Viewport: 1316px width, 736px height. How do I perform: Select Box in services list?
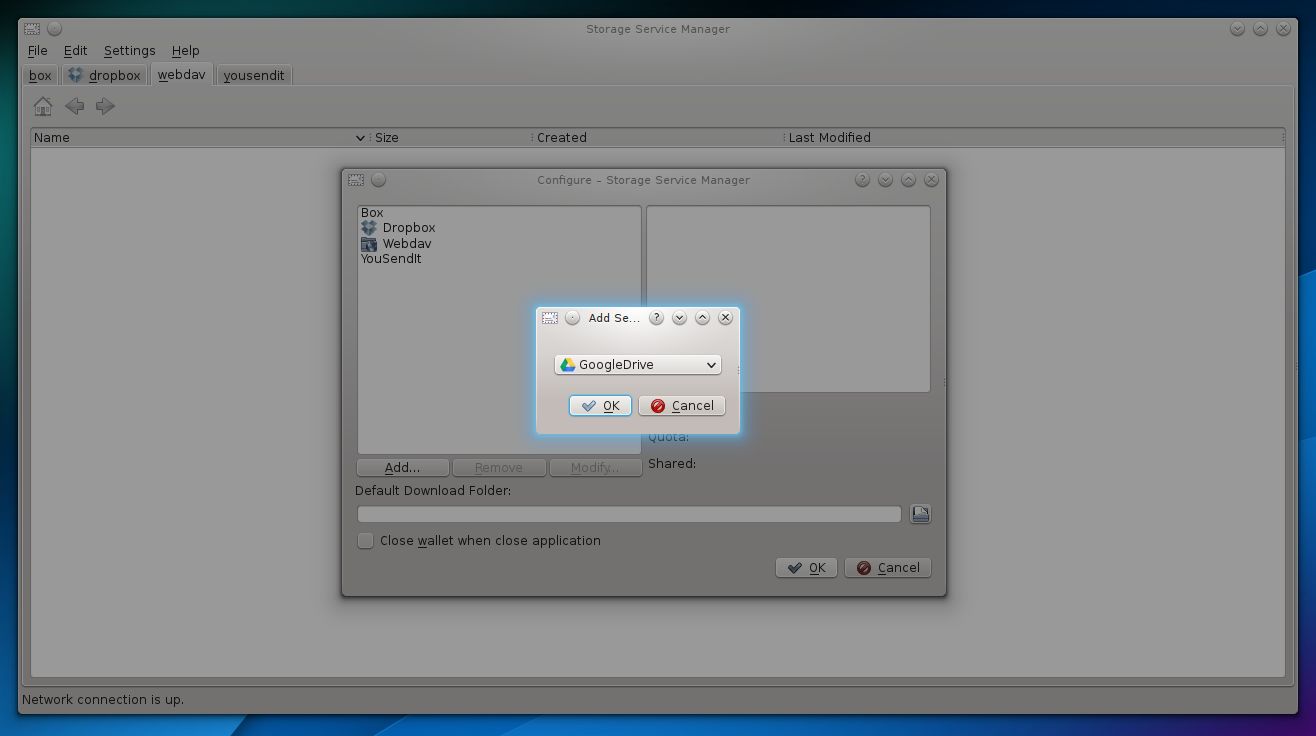click(372, 213)
